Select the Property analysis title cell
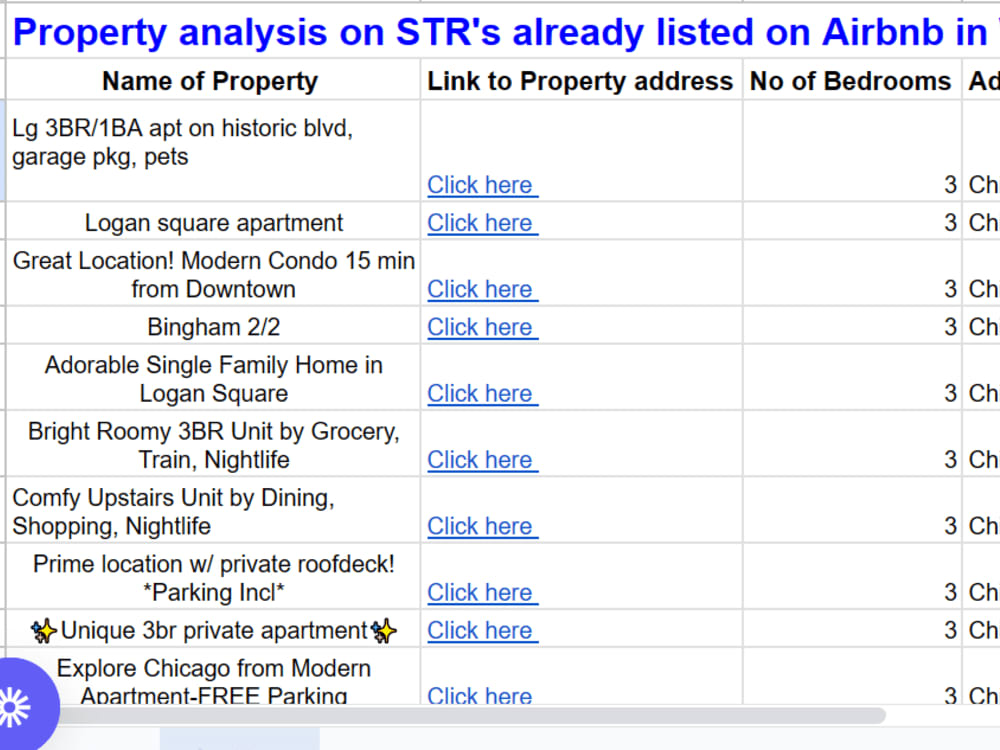1000x750 pixels. 503,32
